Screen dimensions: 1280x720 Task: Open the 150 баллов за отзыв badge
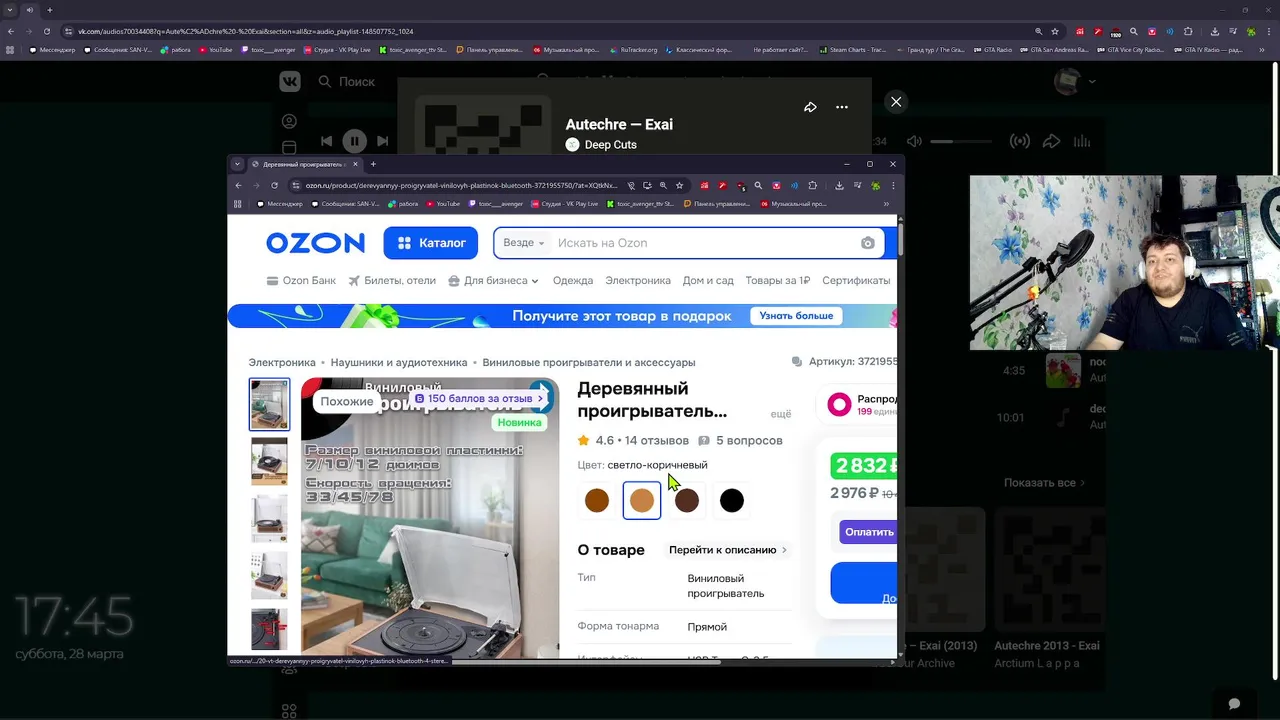coord(479,398)
